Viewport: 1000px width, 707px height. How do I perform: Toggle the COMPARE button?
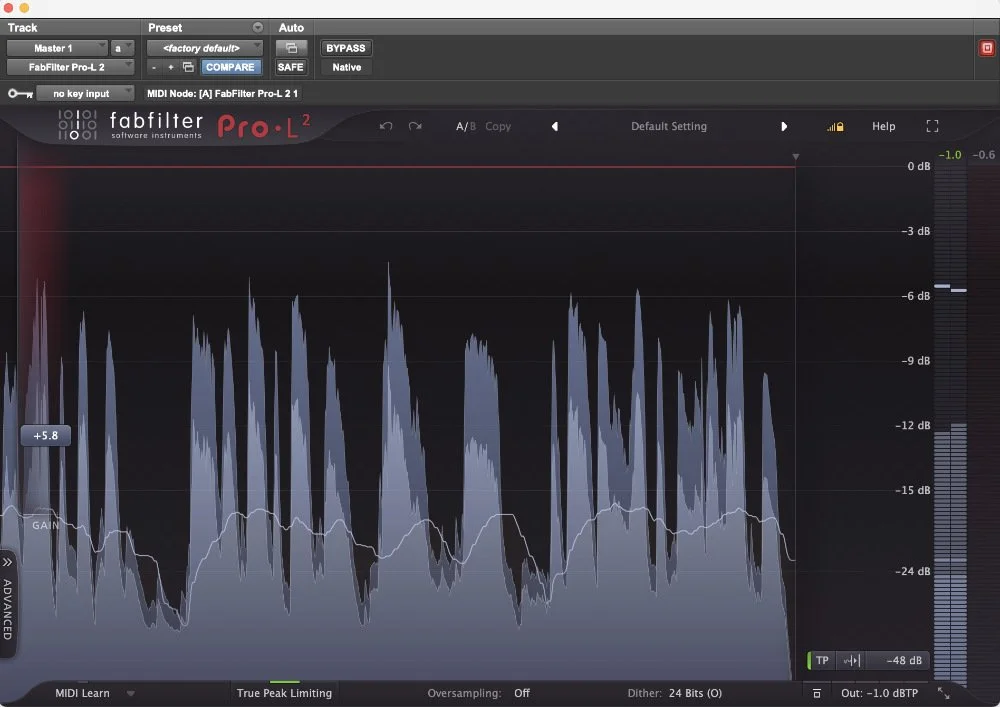click(x=230, y=67)
